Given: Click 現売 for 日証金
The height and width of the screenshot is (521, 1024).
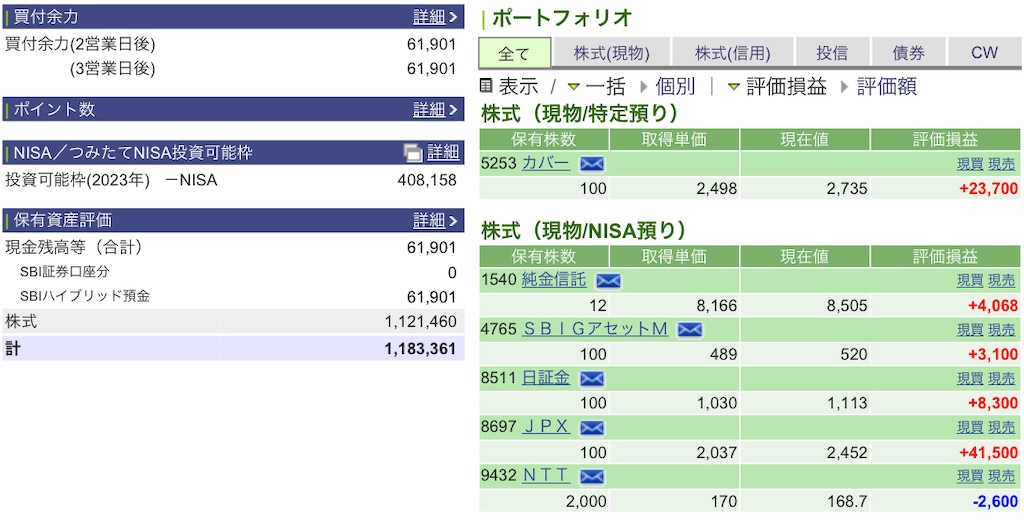Looking at the screenshot, I should pyautogui.click(x=1002, y=379).
